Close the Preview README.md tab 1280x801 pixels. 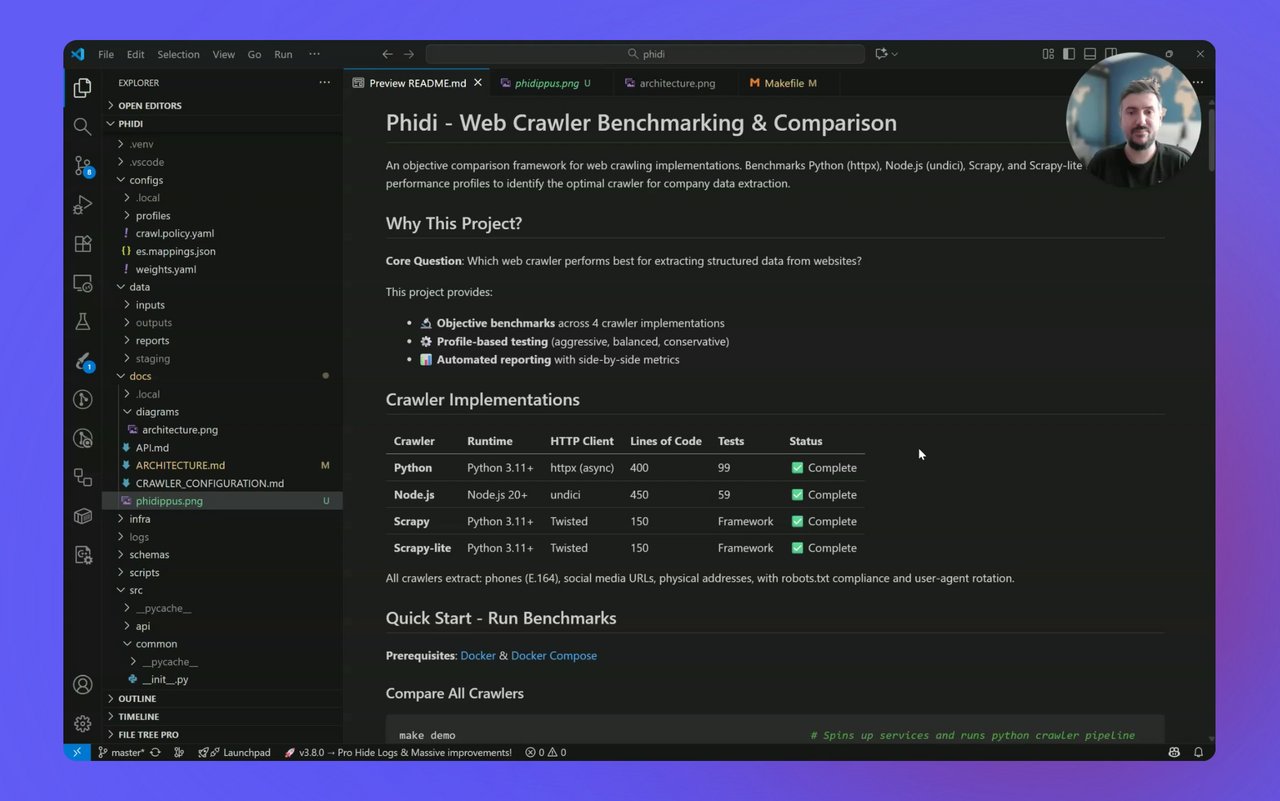(x=478, y=83)
